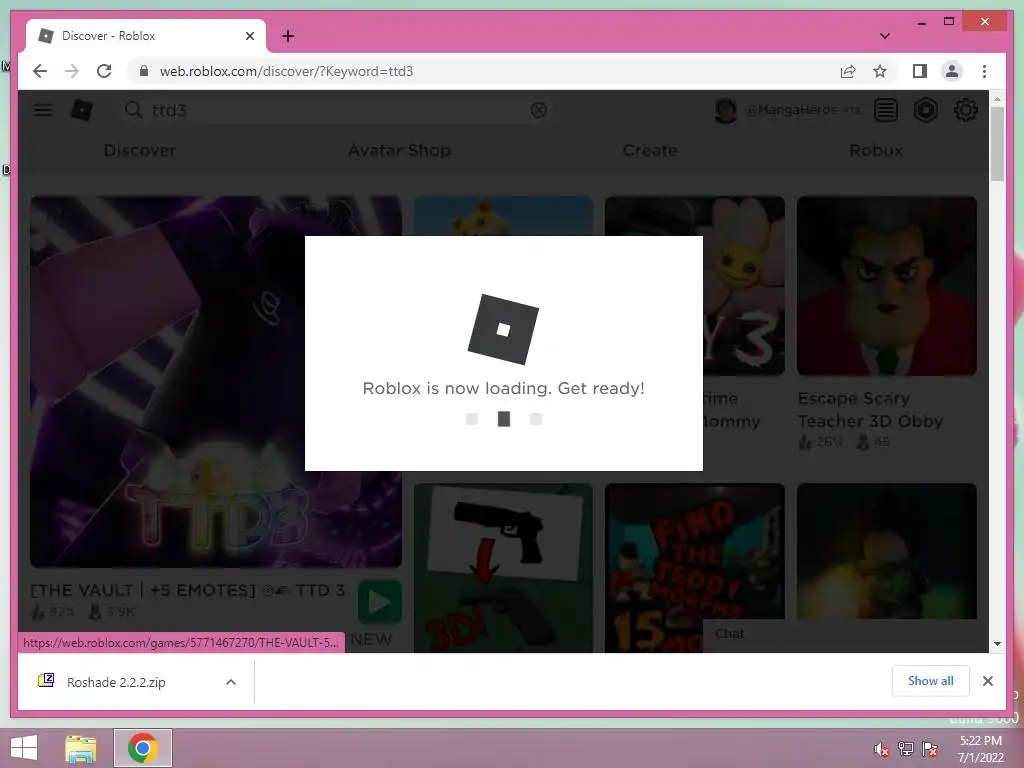Click the muted volume tray icon
Screen dimensions: 1024x768
click(x=881, y=749)
